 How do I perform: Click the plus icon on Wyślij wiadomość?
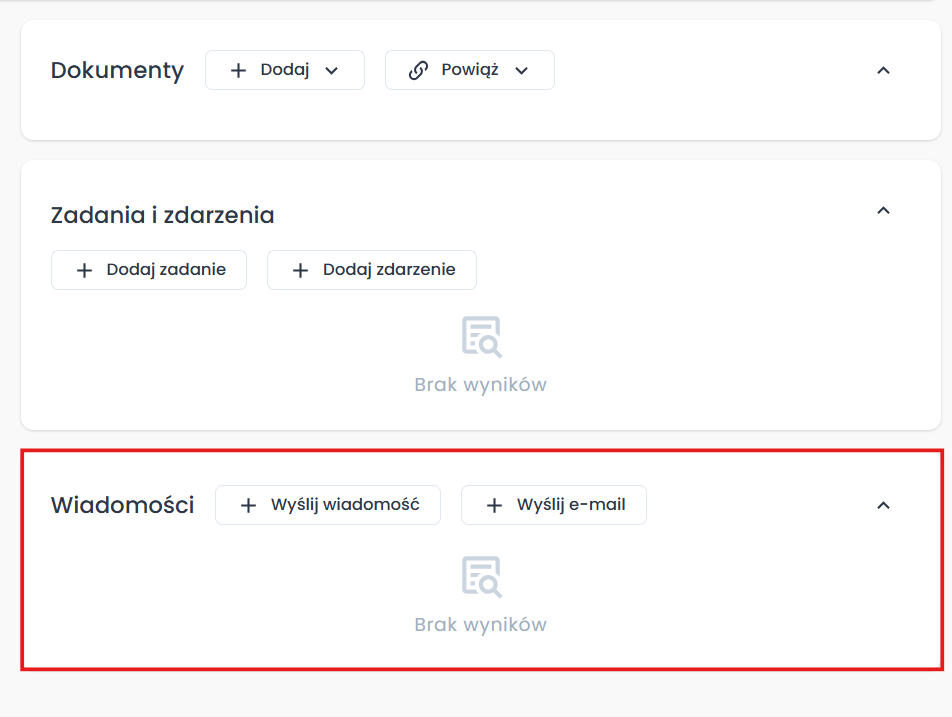coord(248,505)
